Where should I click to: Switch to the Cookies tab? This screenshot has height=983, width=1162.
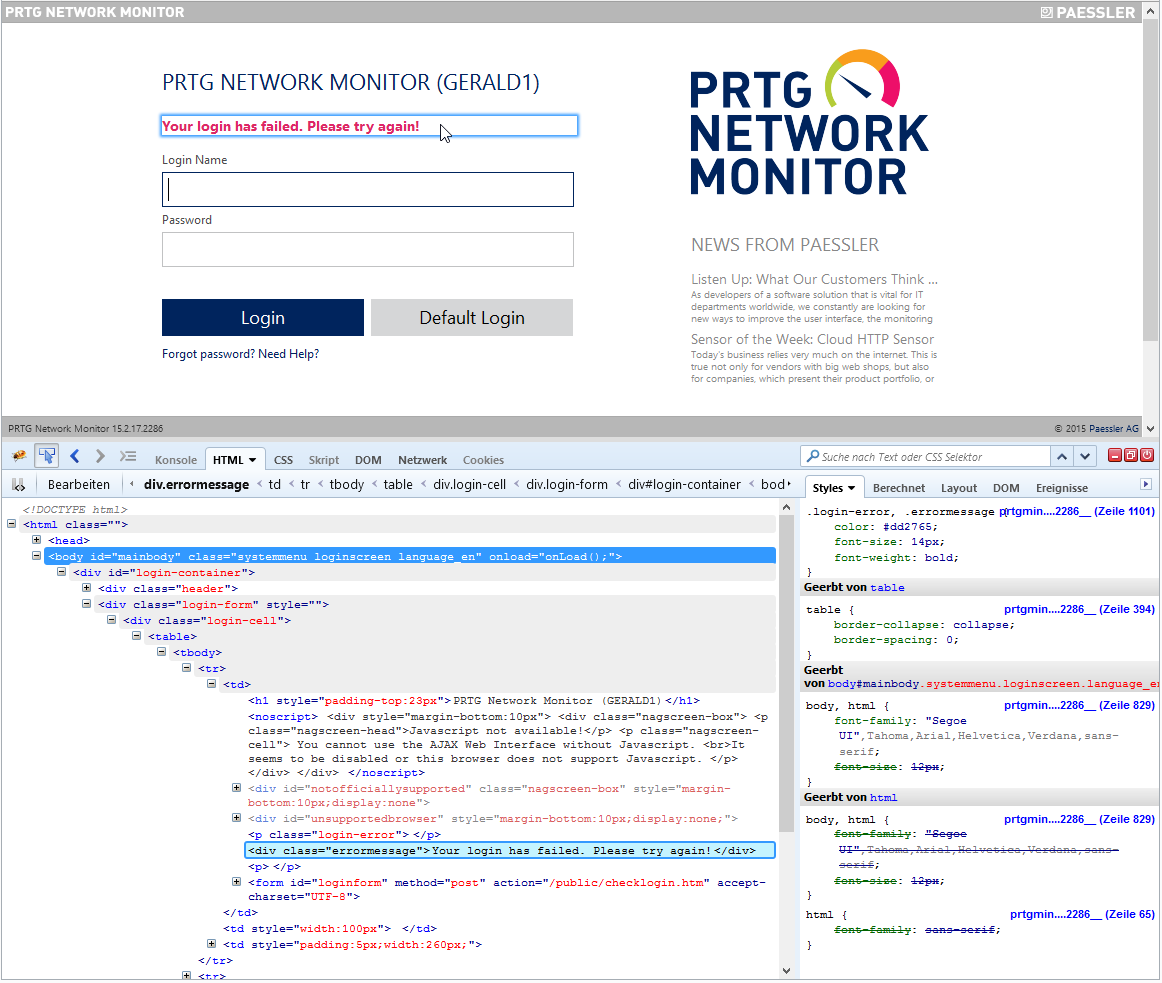(x=483, y=460)
